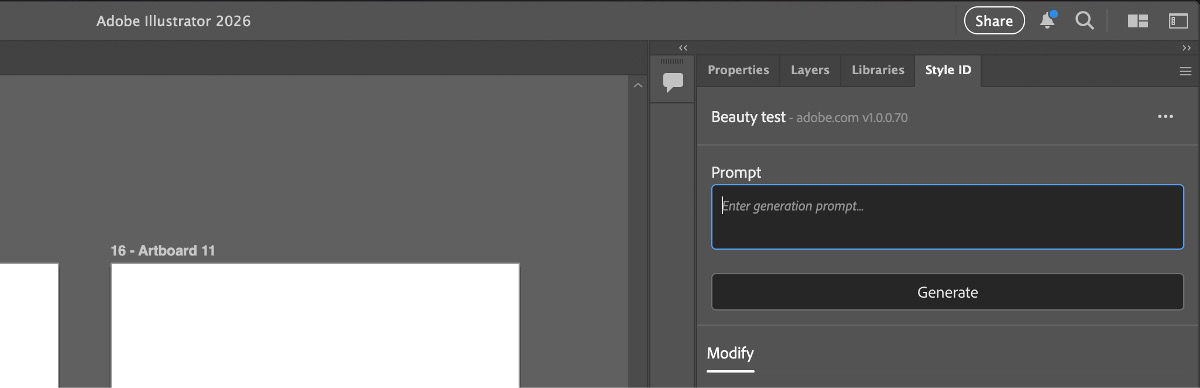The image size is (1200, 388).
Task: Open the panel hamburger menu
Action: 1185,71
